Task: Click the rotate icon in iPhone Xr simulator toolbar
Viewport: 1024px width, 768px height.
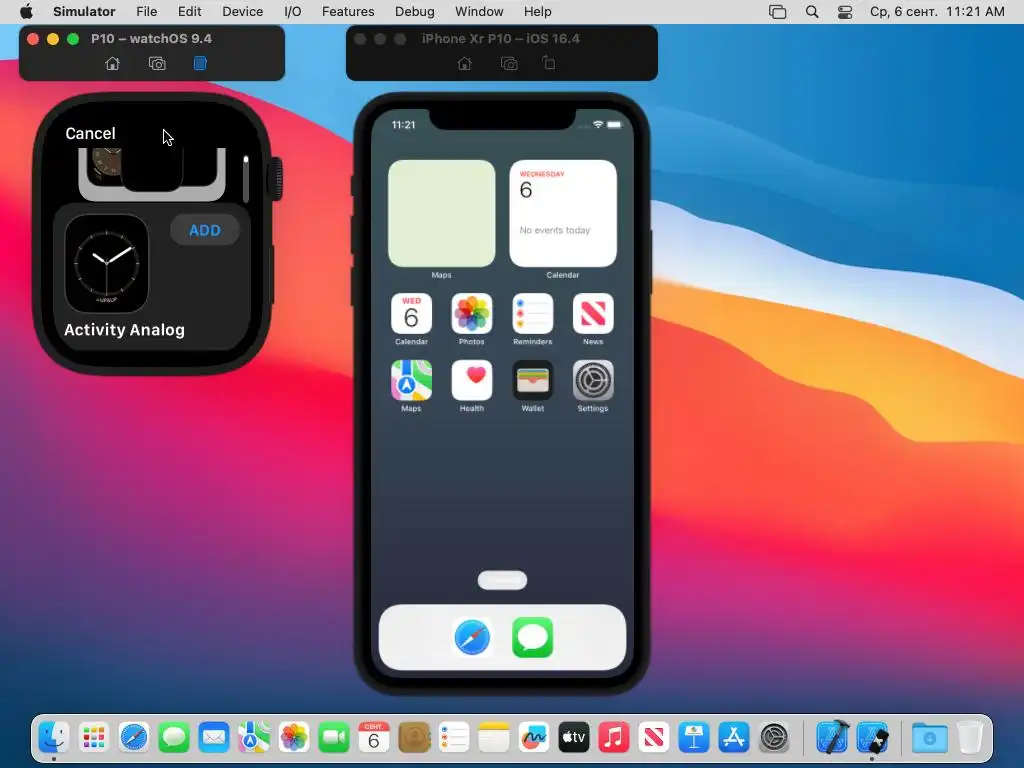Action: pos(549,63)
